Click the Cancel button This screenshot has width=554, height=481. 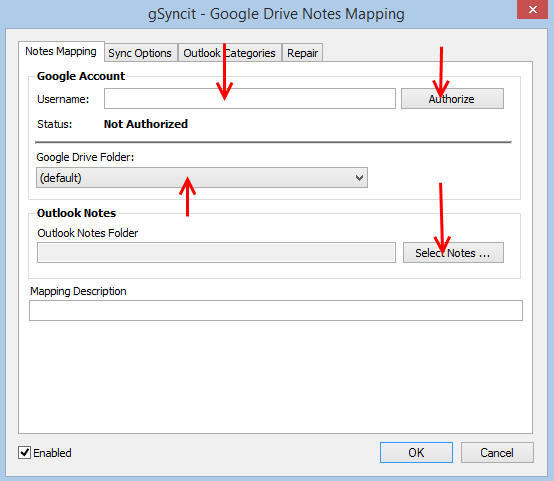click(497, 453)
